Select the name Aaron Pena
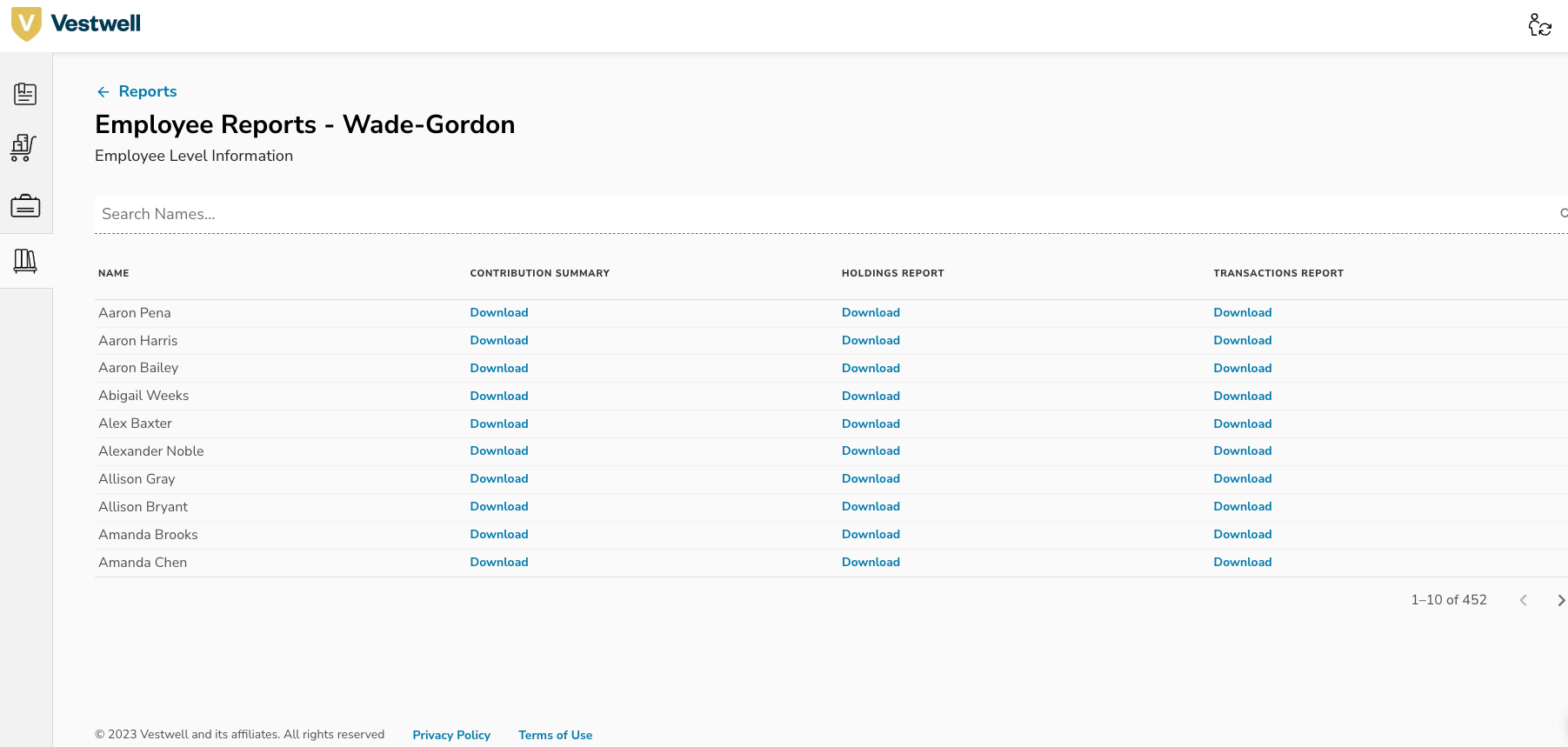This screenshot has height=747, width=1568. (135, 313)
